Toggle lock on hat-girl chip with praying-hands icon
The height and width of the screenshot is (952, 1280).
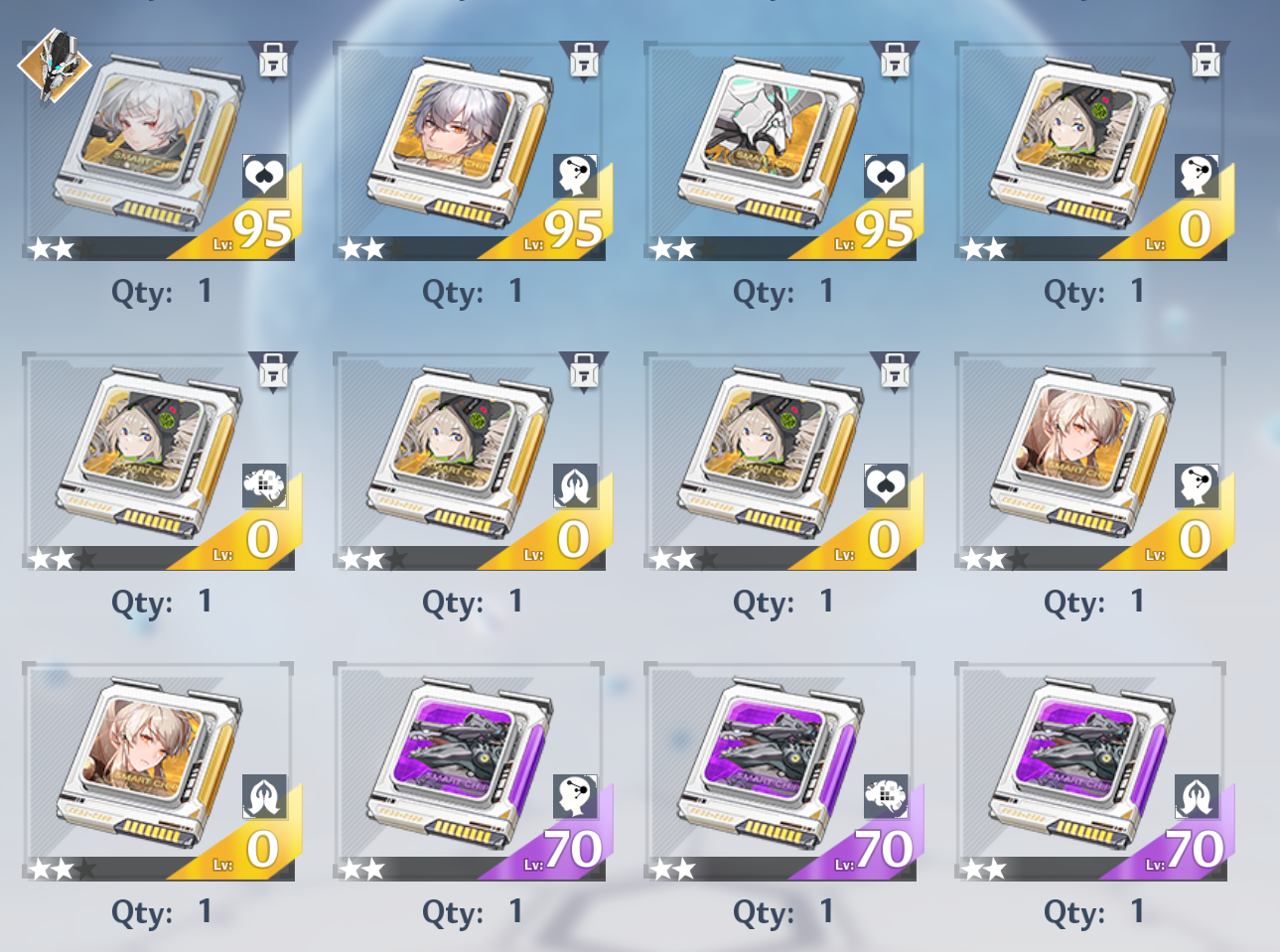[x=584, y=372]
